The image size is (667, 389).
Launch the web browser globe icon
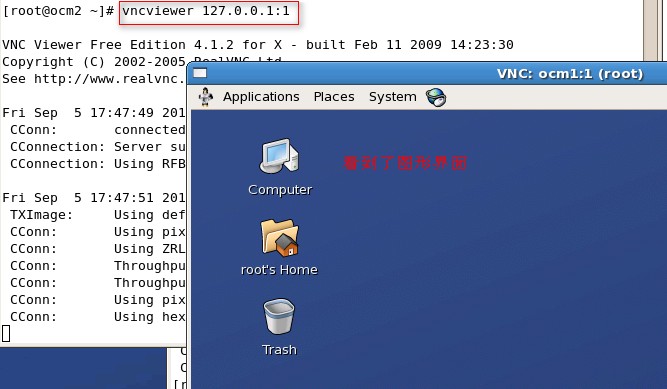pos(436,97)
